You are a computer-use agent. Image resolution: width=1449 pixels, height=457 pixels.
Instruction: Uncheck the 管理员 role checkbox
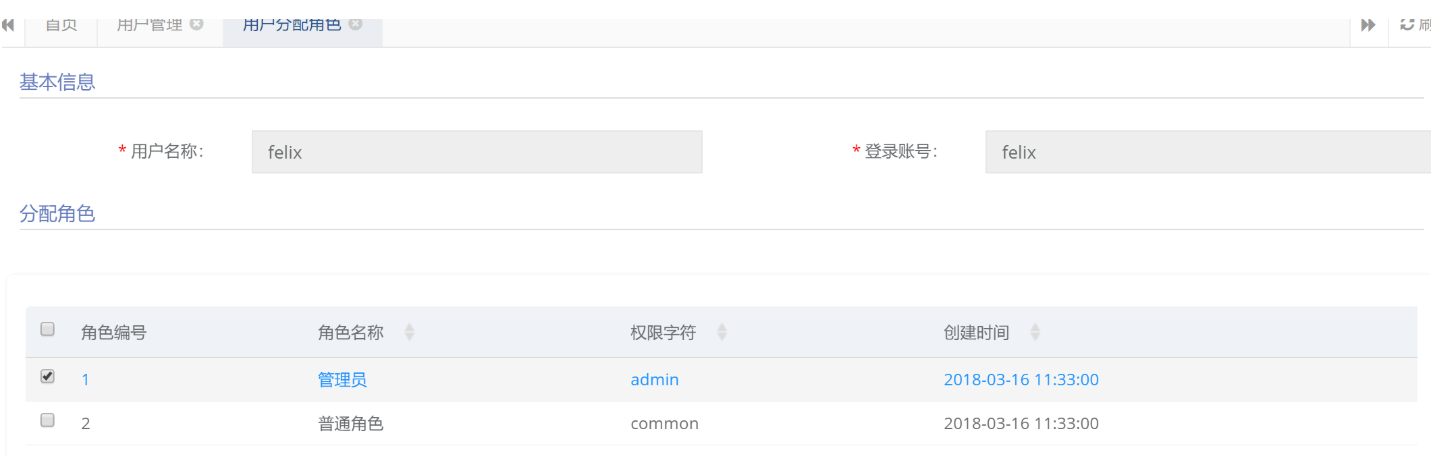(47, 377)
